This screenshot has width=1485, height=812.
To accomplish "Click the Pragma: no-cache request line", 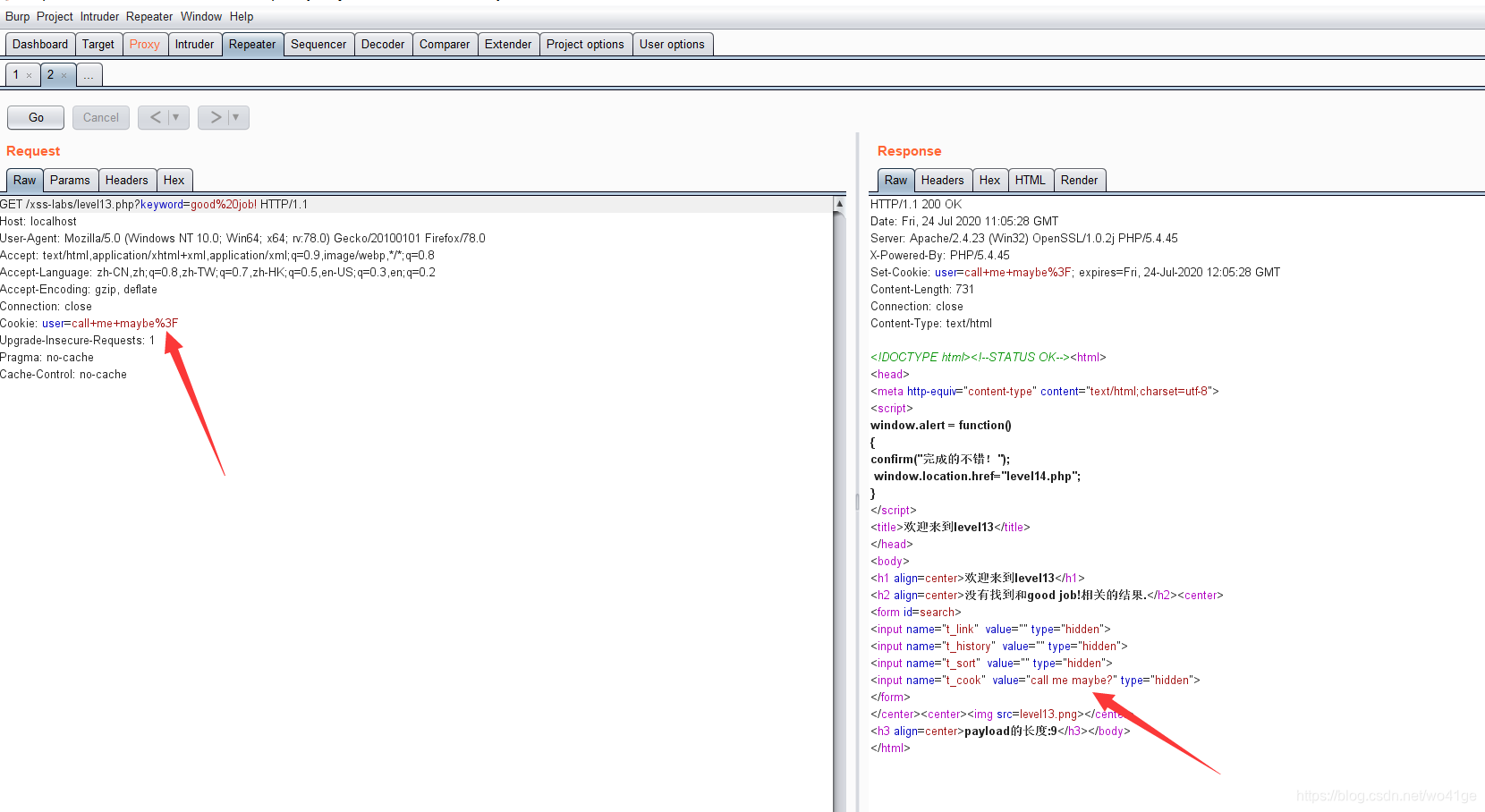I will click(x=47, y=358).
